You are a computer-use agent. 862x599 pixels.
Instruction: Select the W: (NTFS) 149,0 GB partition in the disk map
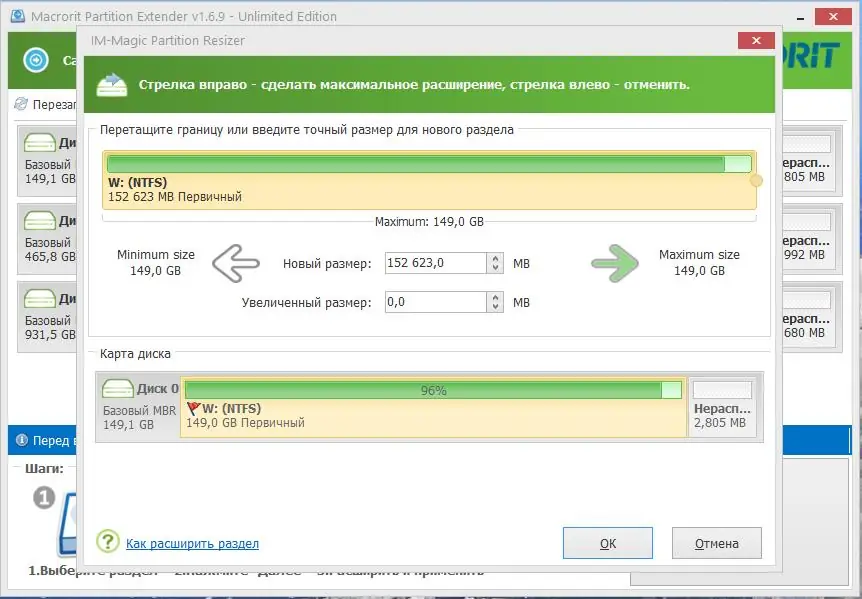pos(434,407)
